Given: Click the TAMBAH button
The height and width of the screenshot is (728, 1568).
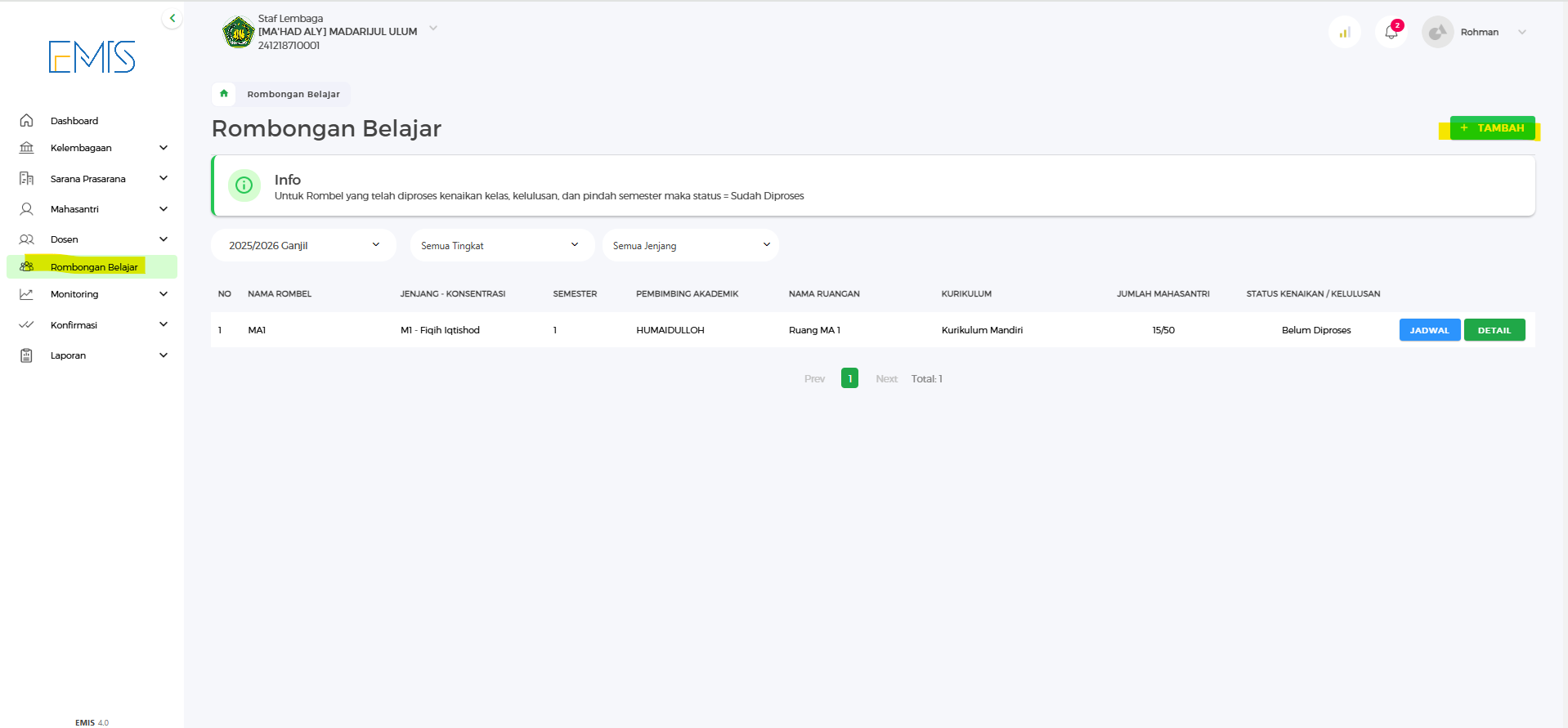Looking at the screenshot, I should pos(1492,128).
